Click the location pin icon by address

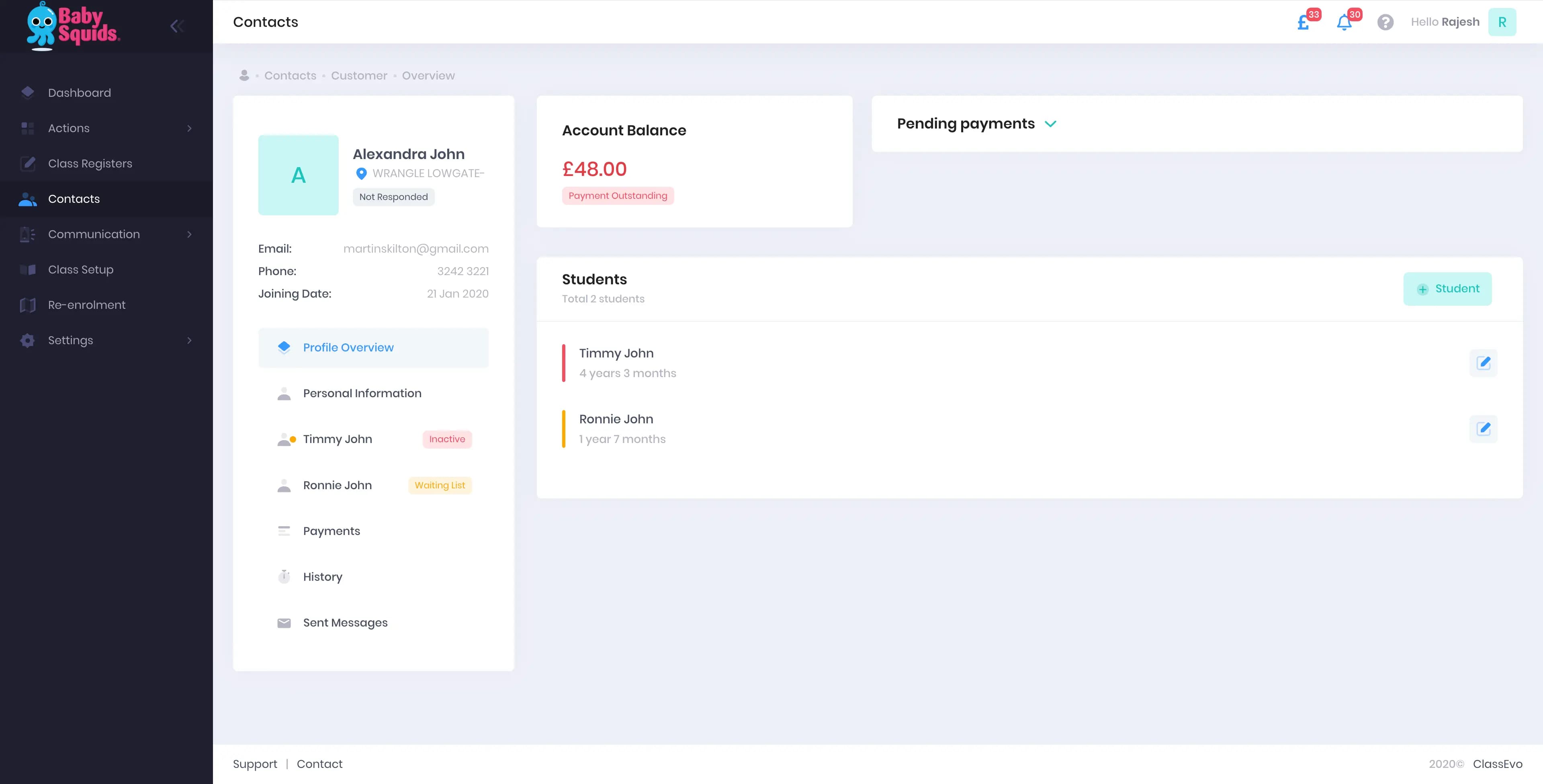point(361,174)
